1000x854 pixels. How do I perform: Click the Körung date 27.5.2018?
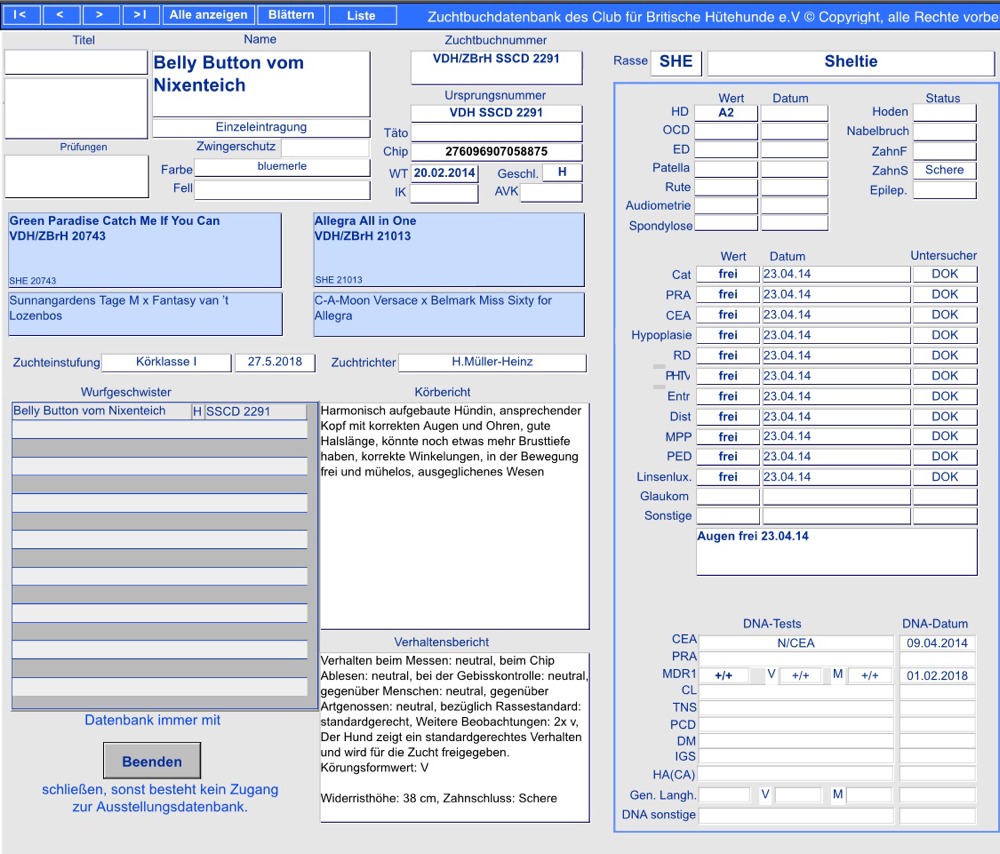click(x=275, y=362)
